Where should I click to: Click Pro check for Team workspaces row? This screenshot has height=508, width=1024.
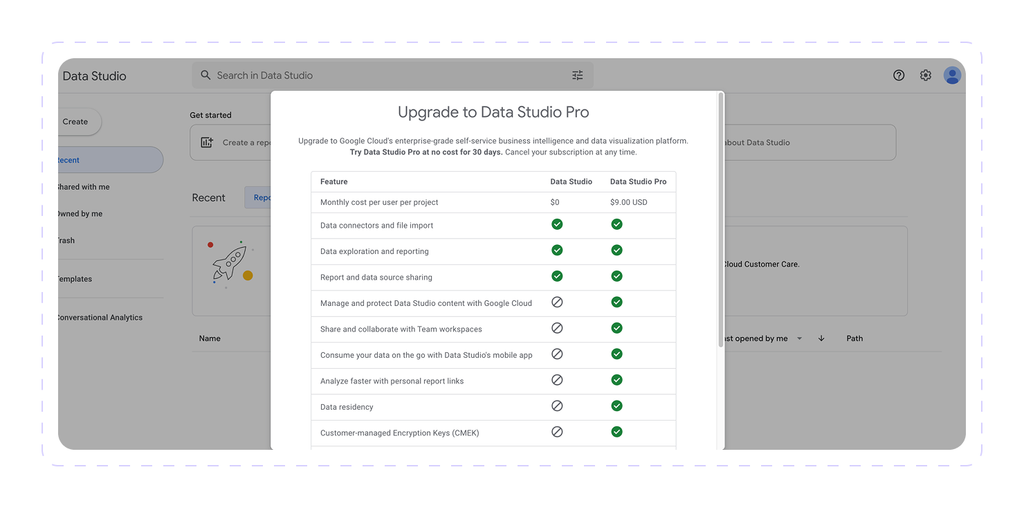(x=616, y=328)
